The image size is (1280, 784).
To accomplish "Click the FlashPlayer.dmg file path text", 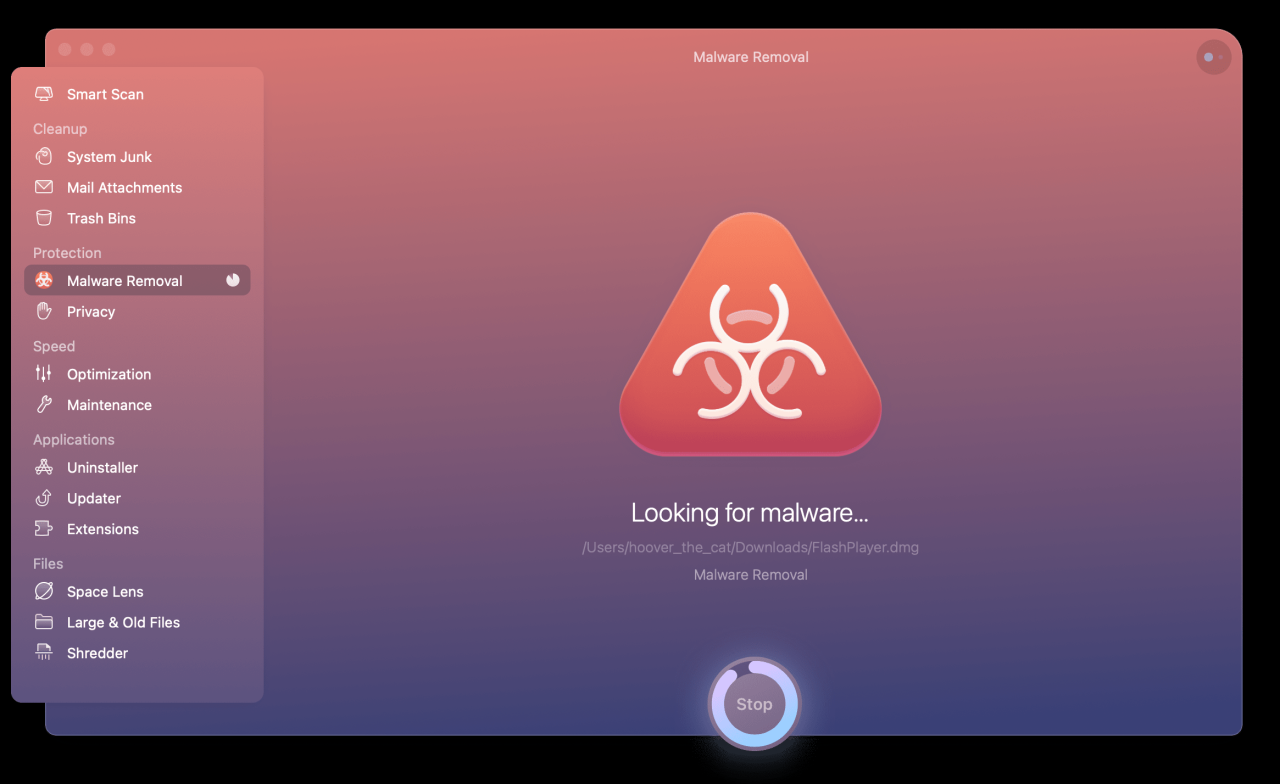I will (x=750, y=547).
